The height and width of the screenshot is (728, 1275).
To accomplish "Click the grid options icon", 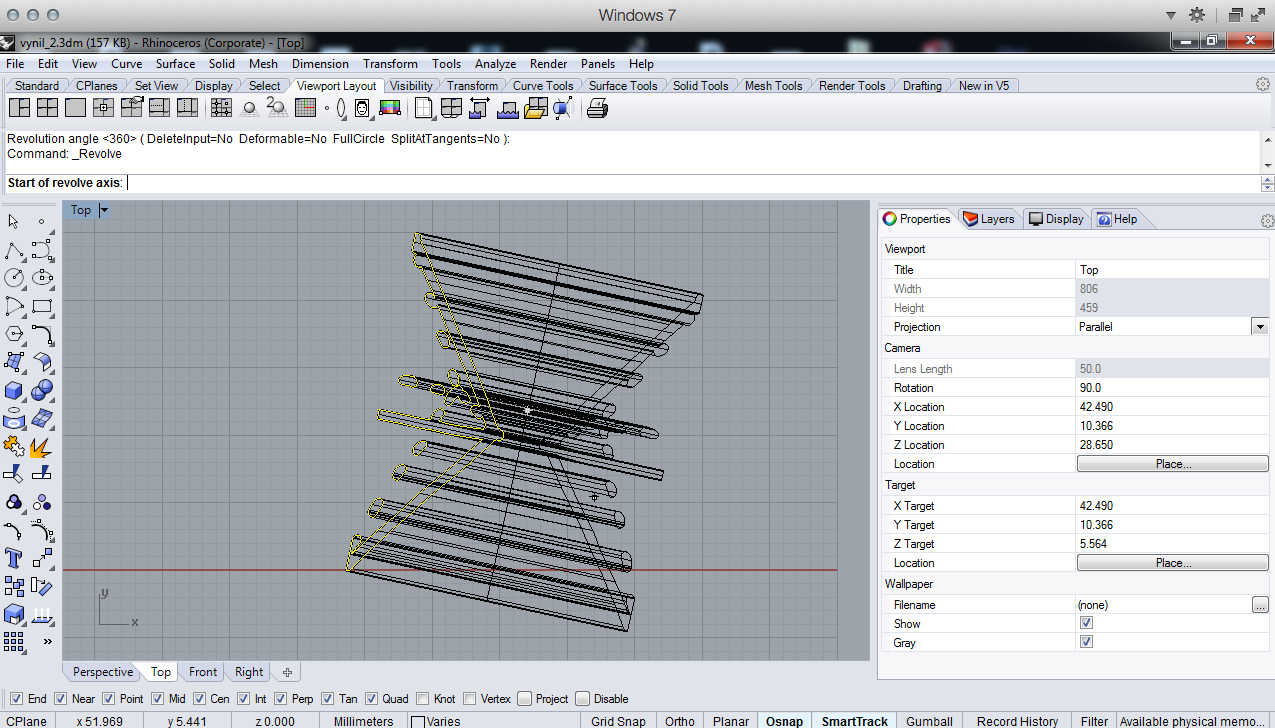I will [306, 108].
